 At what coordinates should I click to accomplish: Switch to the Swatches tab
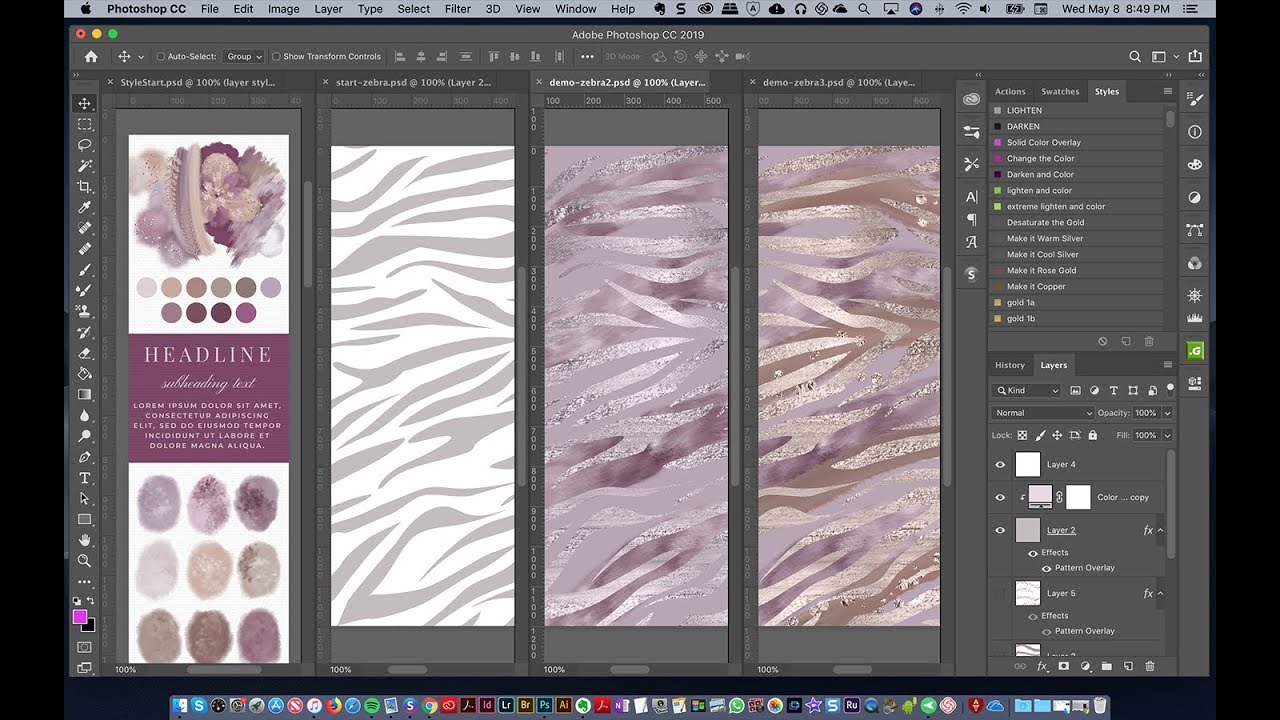(x=1060, y=91)
